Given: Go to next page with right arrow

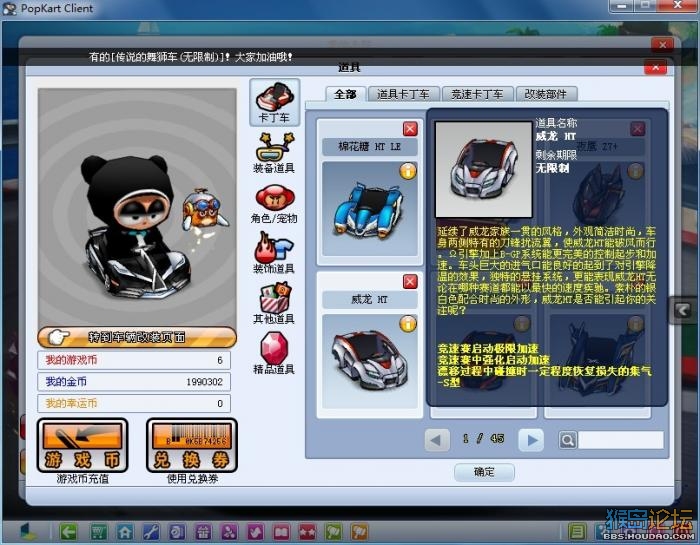Looking at the screenshot, I should [531, 440].
